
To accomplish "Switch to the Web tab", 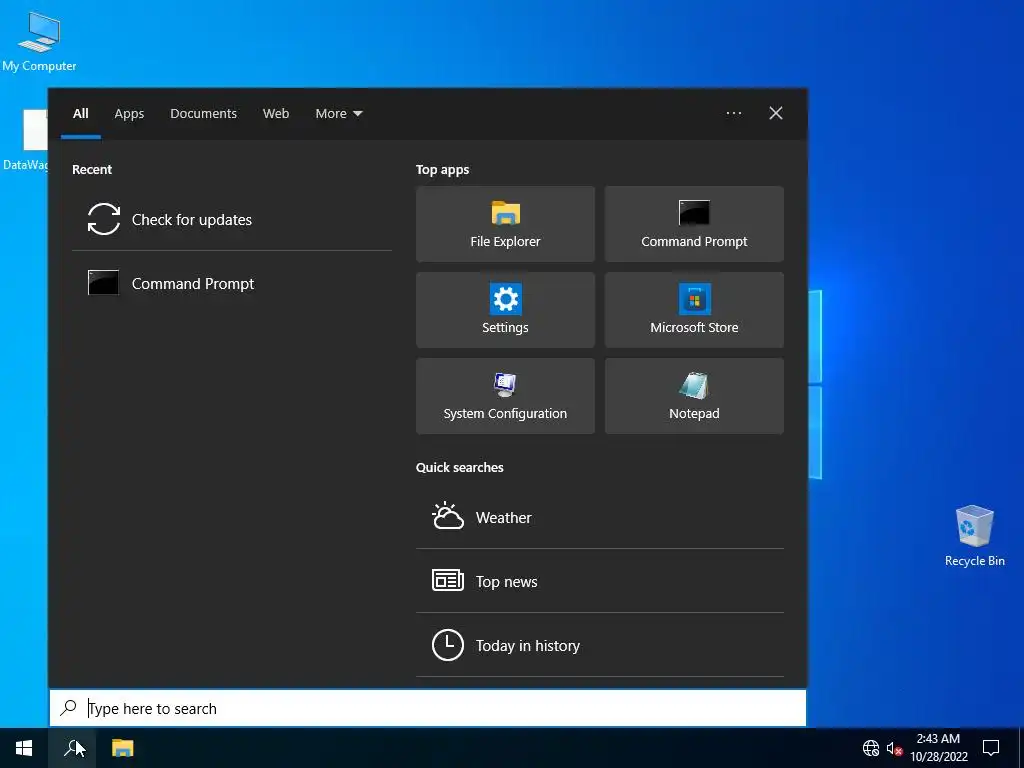I will click(x=276, y=113).
